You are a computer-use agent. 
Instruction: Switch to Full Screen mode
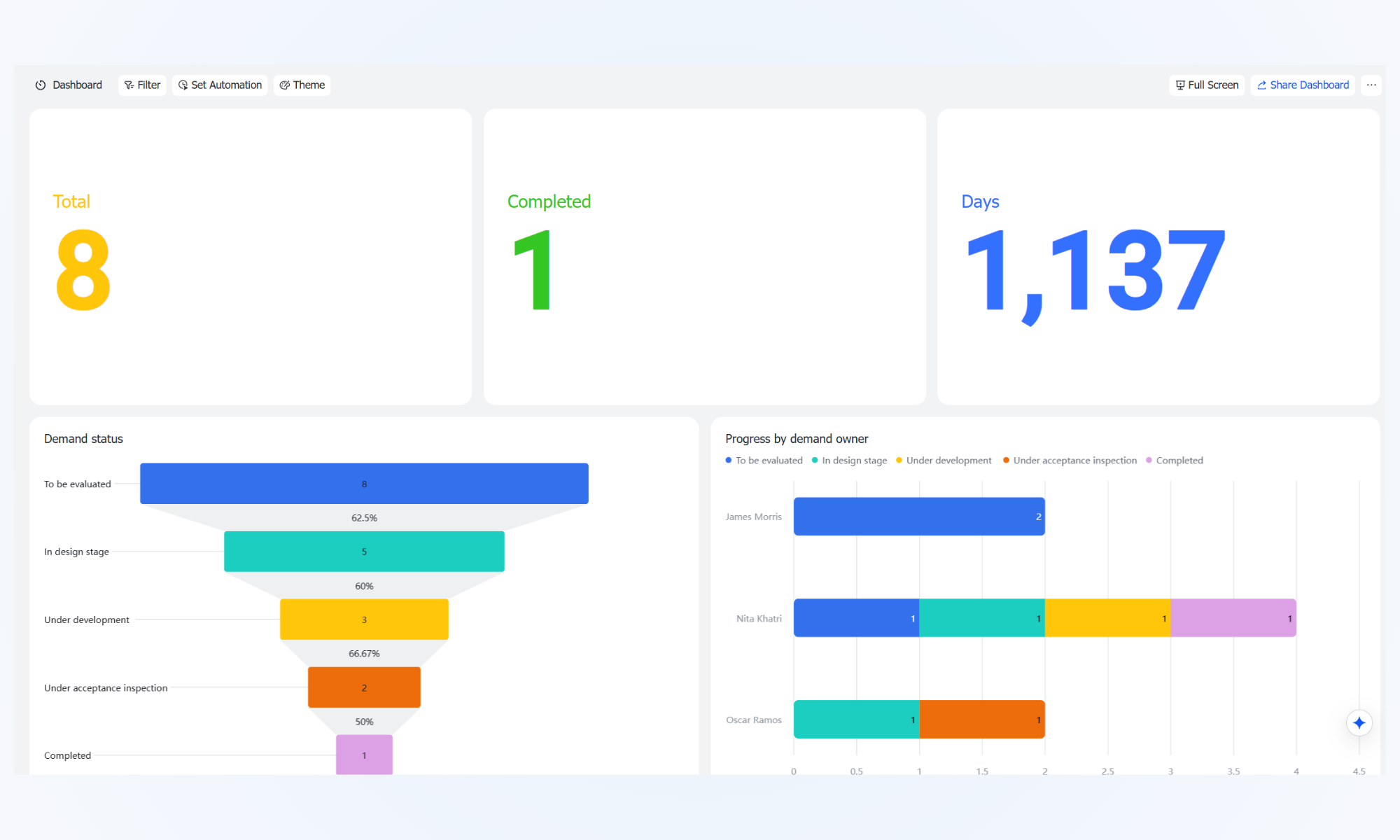click(x=1207, y=85)
